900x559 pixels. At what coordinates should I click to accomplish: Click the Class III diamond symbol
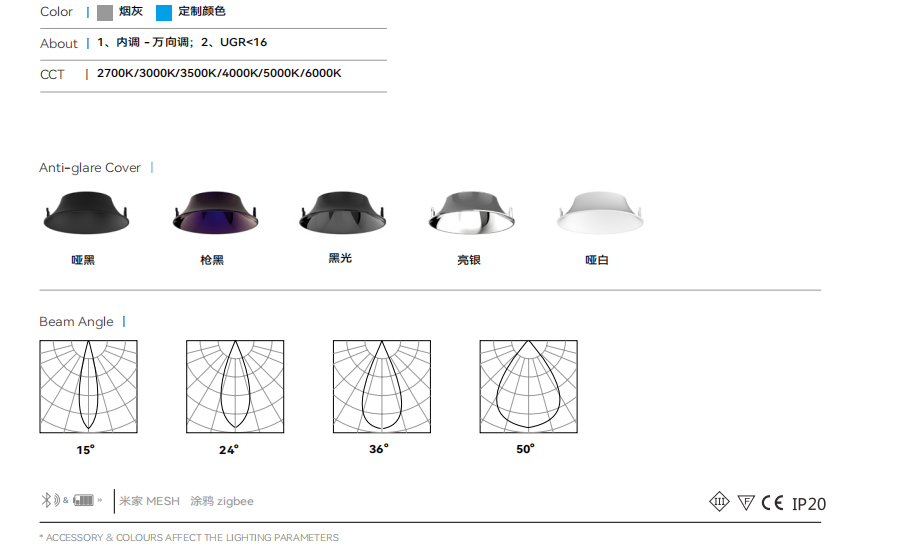[x=719, y=502]
